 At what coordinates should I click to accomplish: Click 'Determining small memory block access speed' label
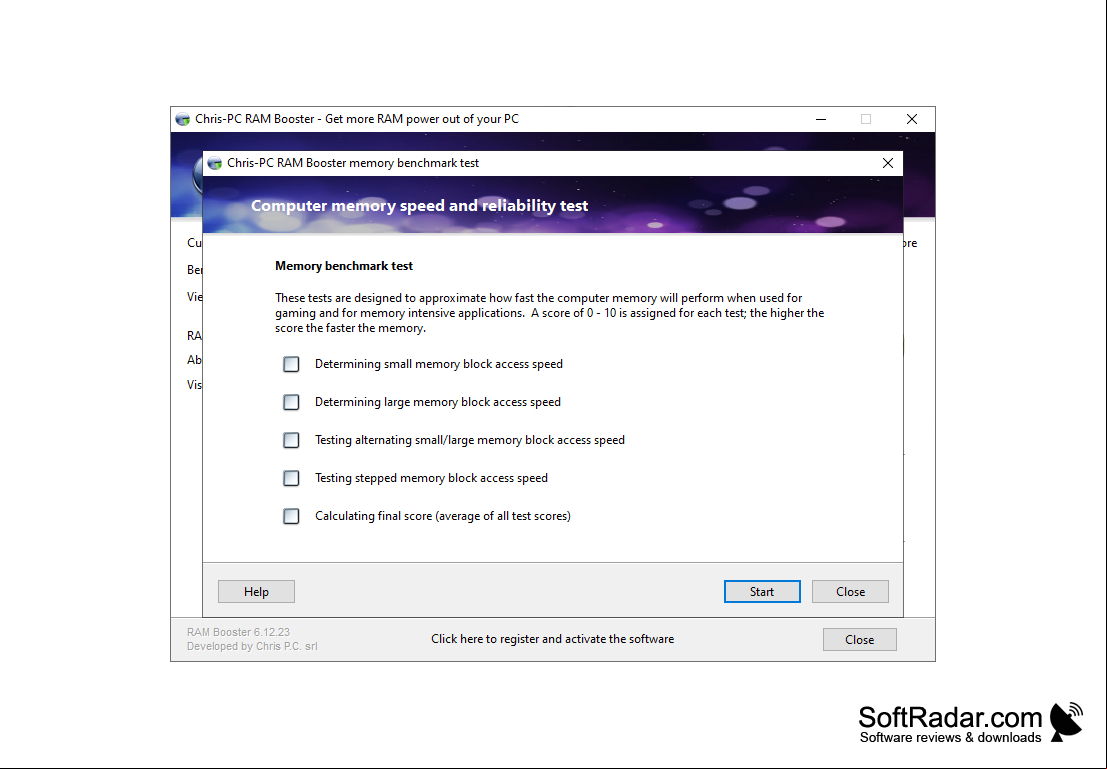pos(438,364)
